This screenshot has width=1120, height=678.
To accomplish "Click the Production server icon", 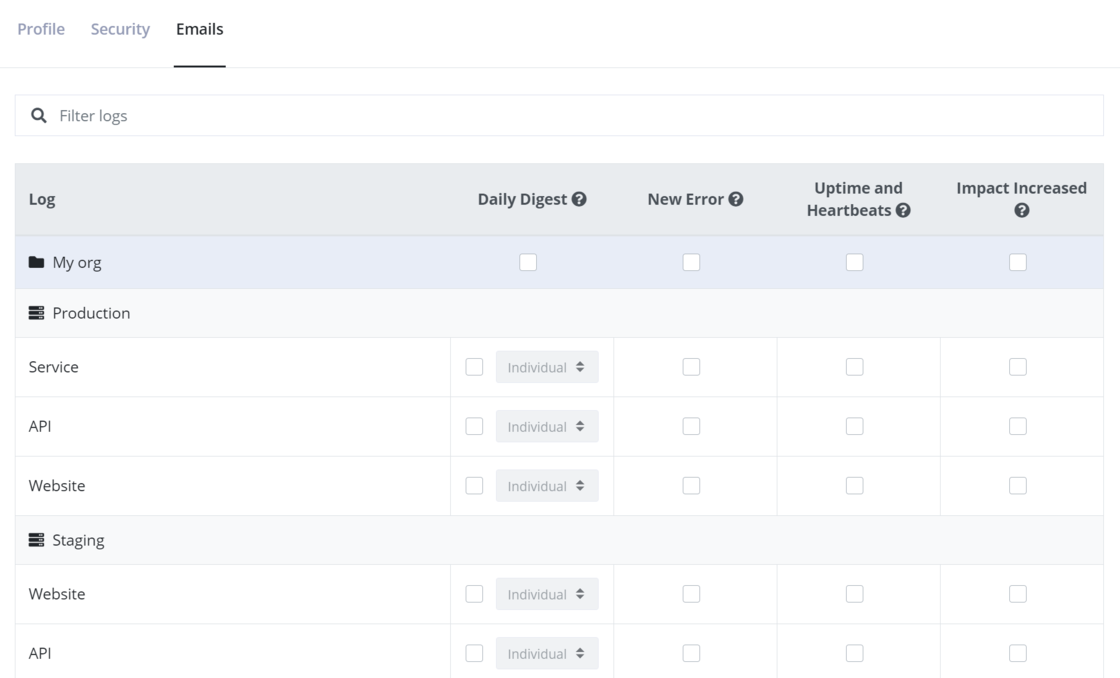I will (36, 313).
